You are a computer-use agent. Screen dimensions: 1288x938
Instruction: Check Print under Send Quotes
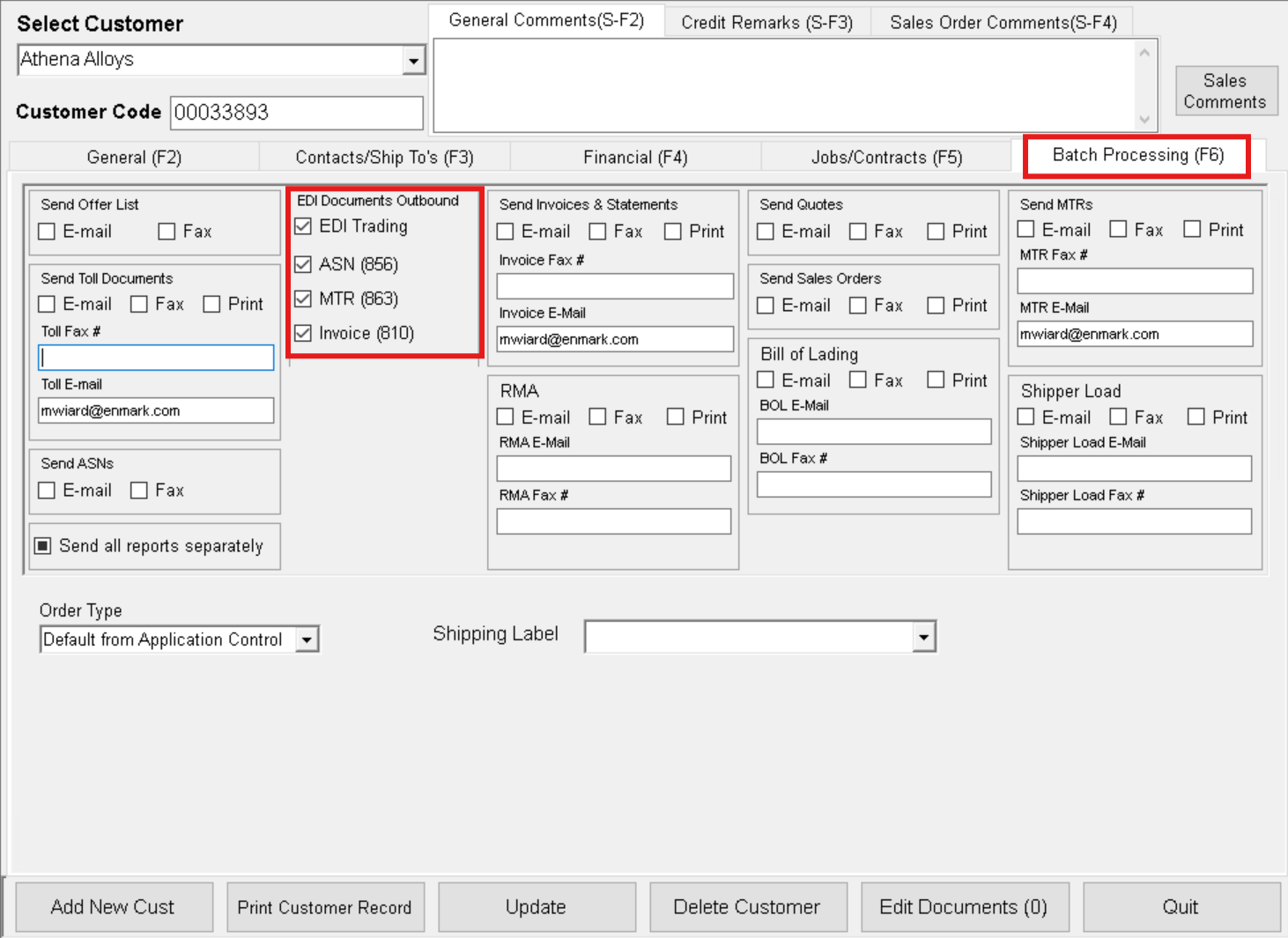pyautogui.click(x=936, y=232)
